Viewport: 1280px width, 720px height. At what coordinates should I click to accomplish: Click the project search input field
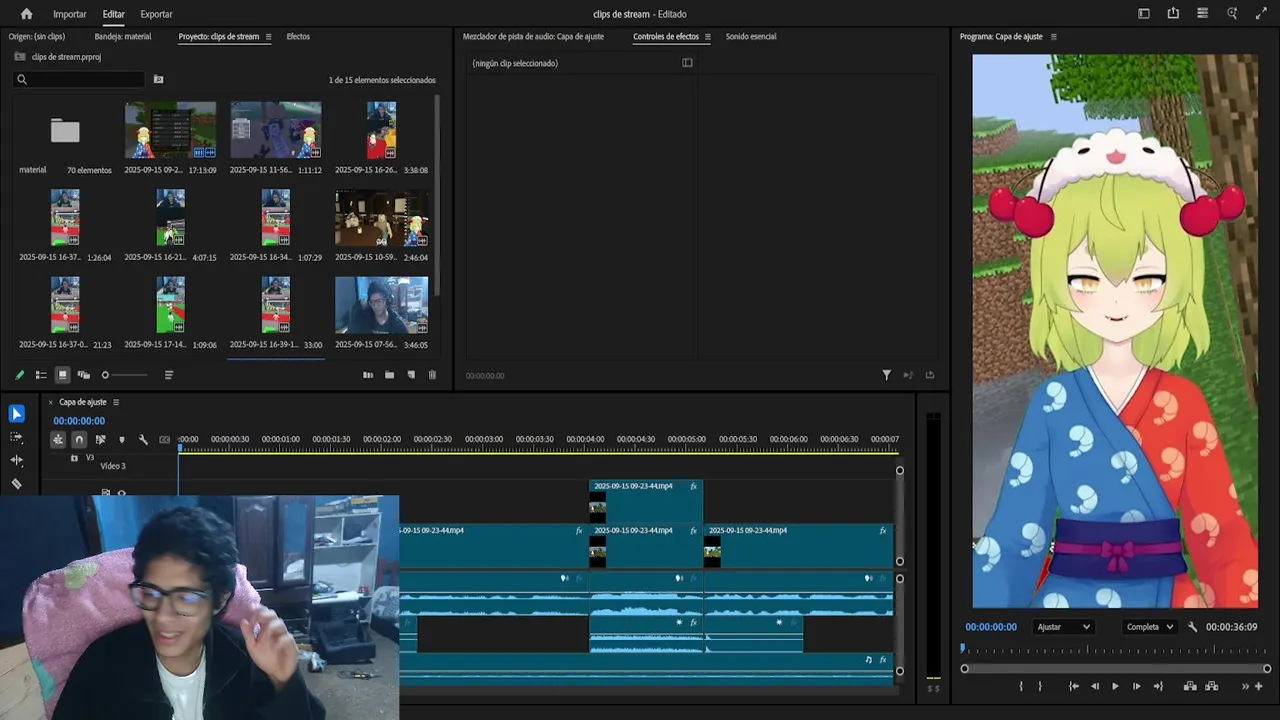pos(80,79)
